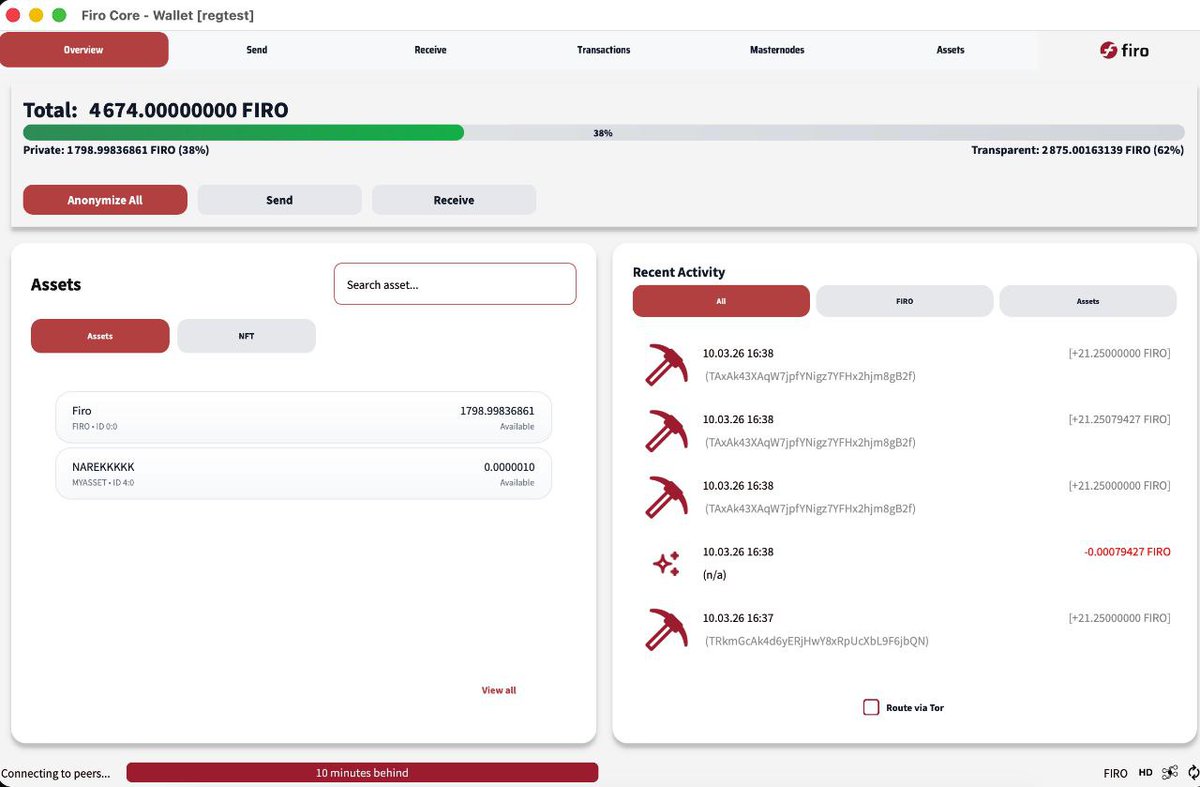Select the FIRO filter in Recent Activity

click(904, 301)
